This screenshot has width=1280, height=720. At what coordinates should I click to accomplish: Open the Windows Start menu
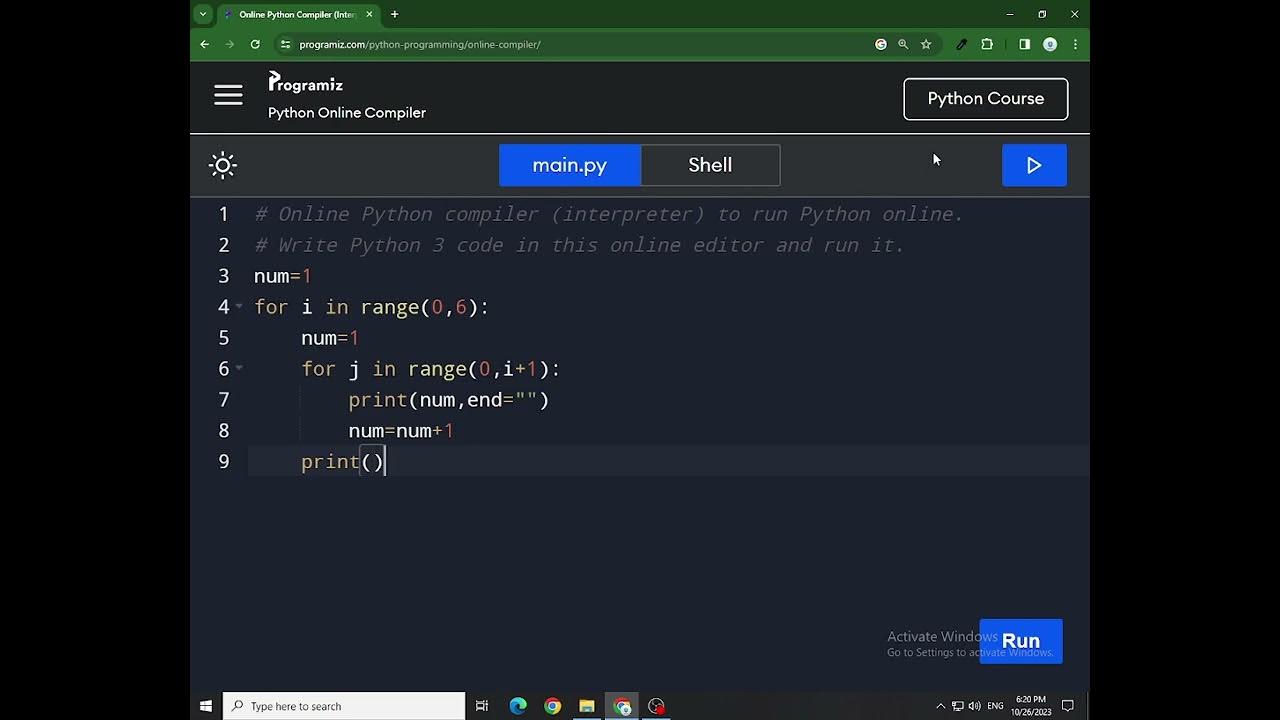click(206, 706)
